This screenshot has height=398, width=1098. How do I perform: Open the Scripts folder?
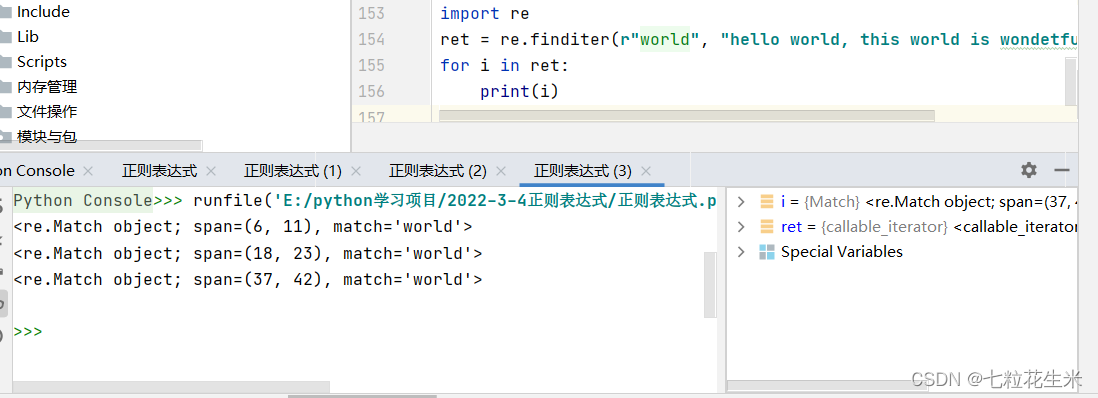pos(41,62)
